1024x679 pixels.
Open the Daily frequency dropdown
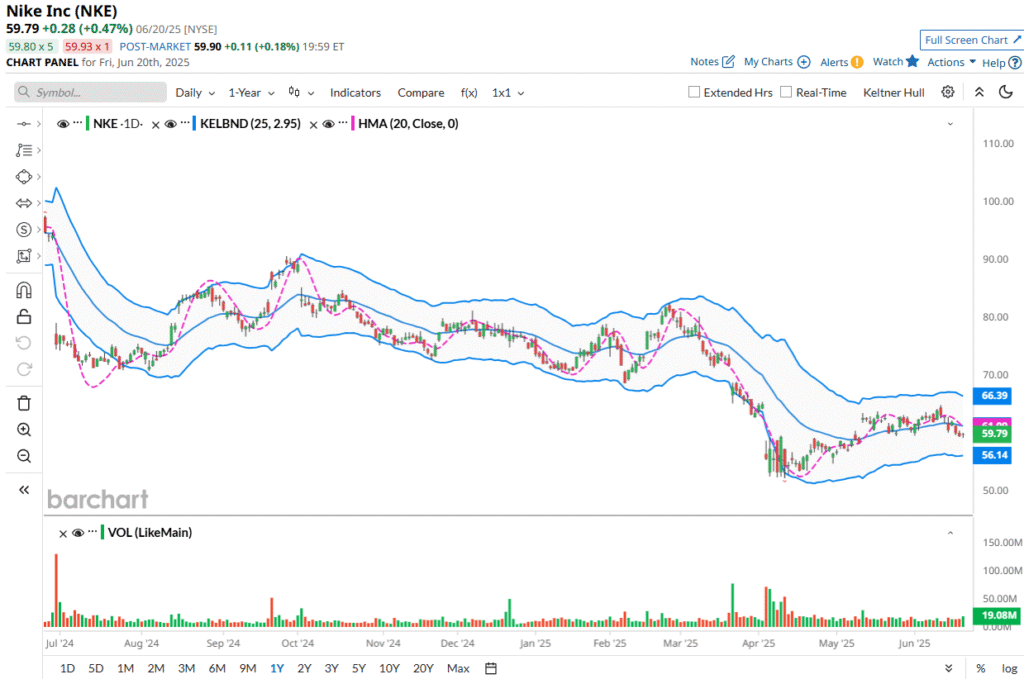195,92
